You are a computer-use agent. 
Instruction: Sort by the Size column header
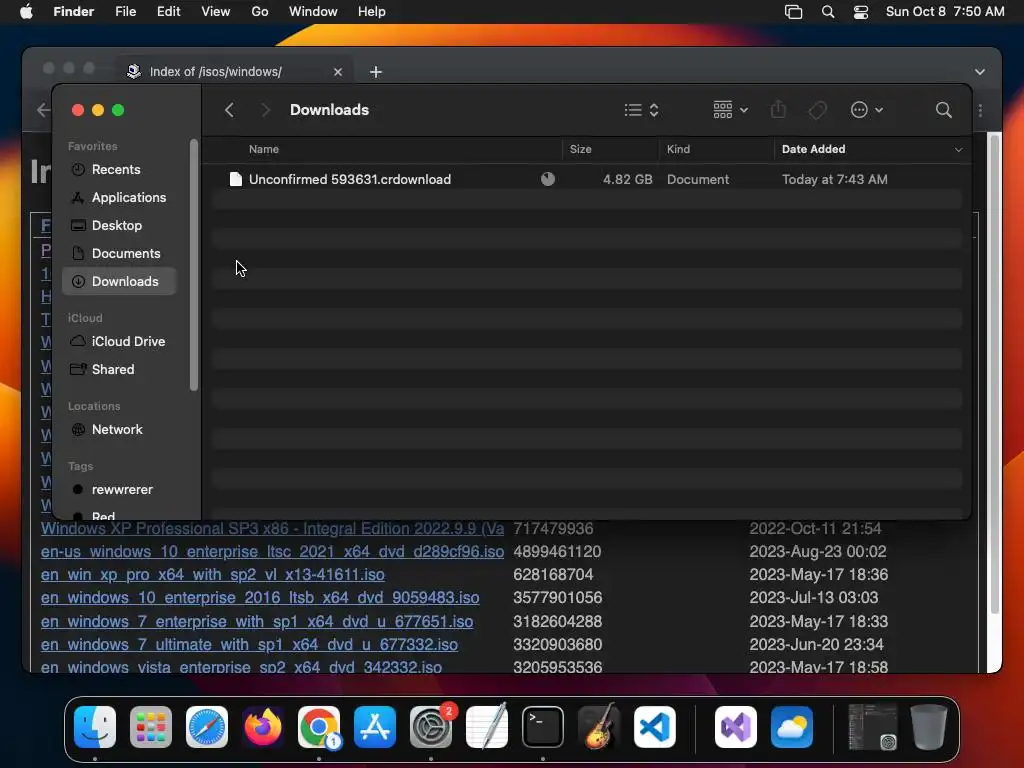(581, 149)
